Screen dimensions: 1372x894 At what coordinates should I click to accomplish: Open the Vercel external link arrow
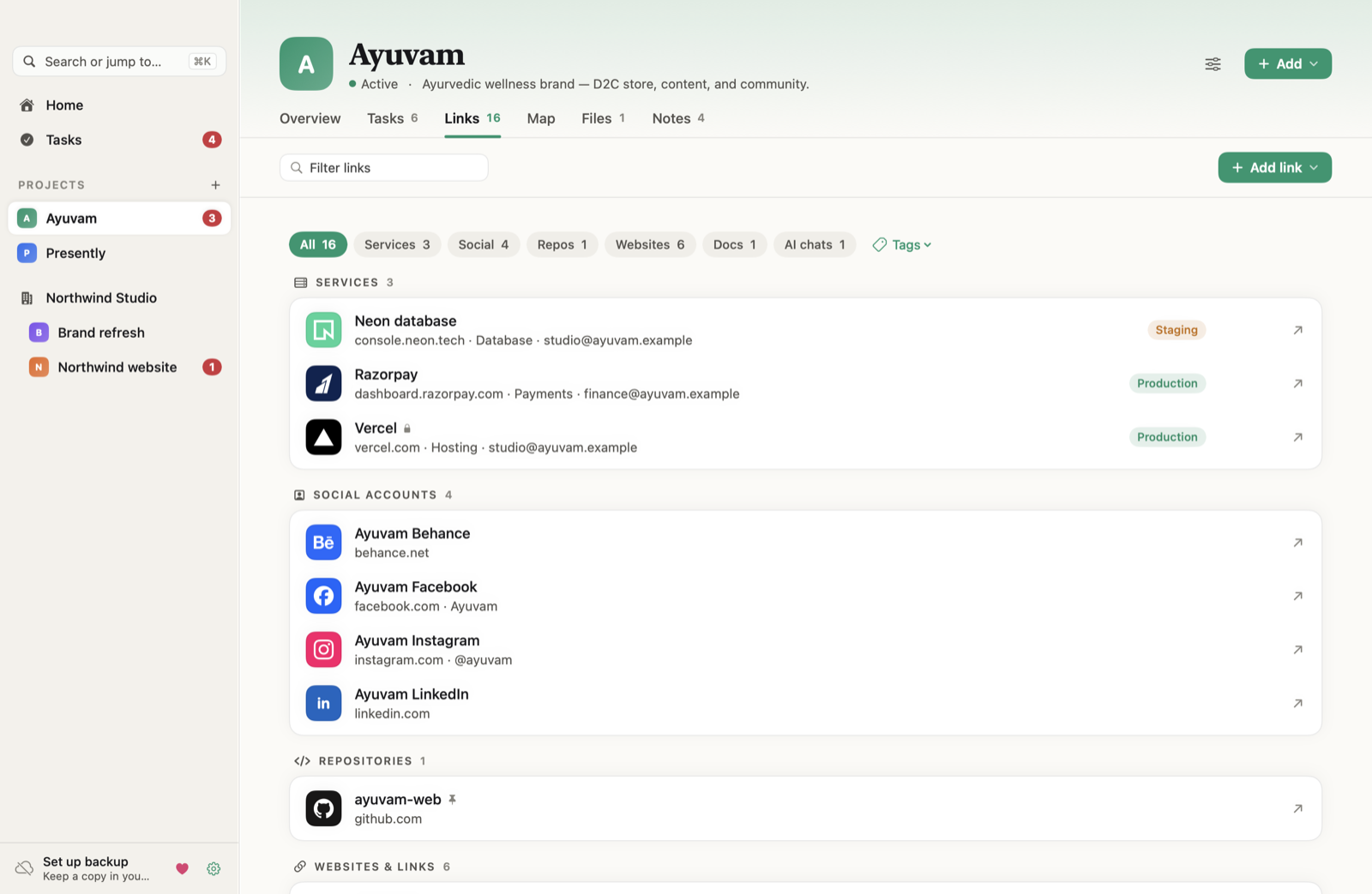point(1297,437)
